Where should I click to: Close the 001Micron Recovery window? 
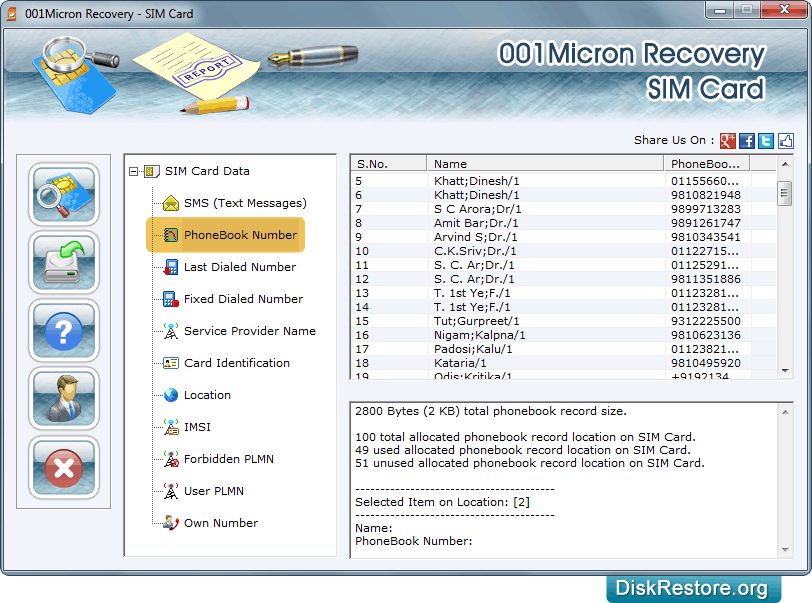click(784, 10)
